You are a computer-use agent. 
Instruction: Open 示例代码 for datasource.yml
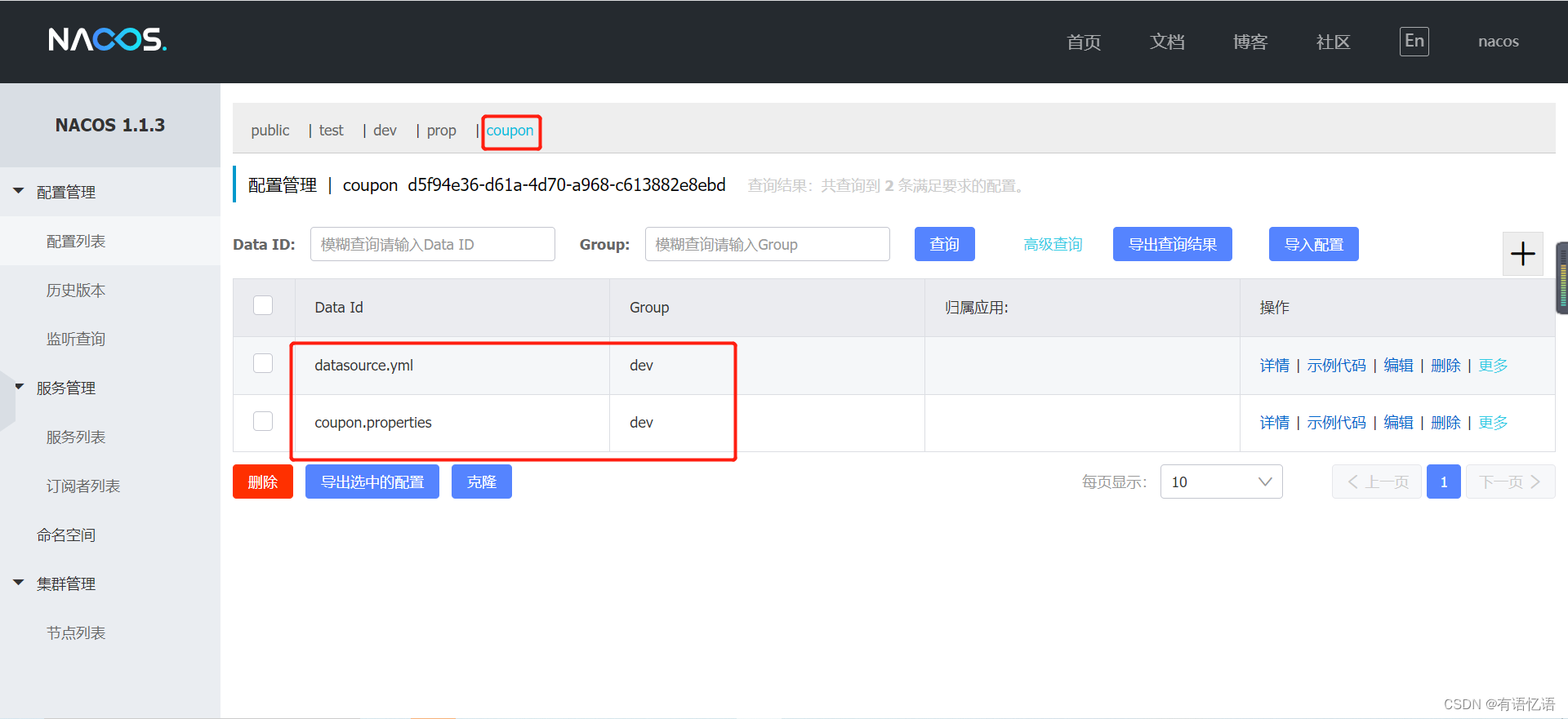(x=1336, y=366)
